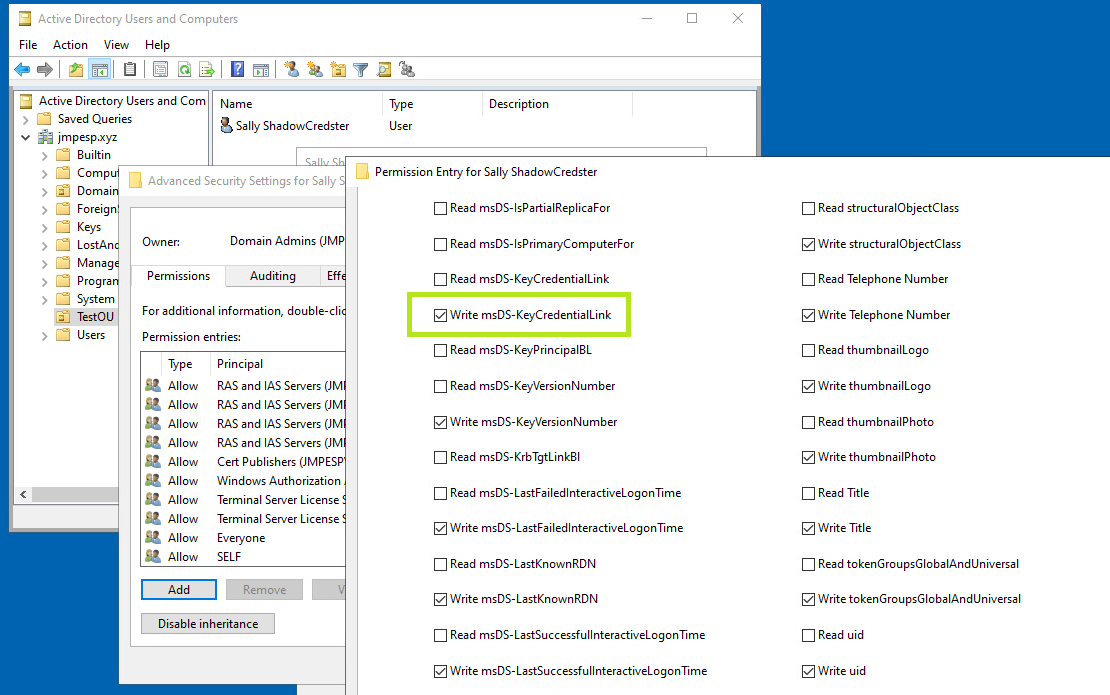1110x695 pixels.
Task: Expand the System container node
Action: click(45, 299)
